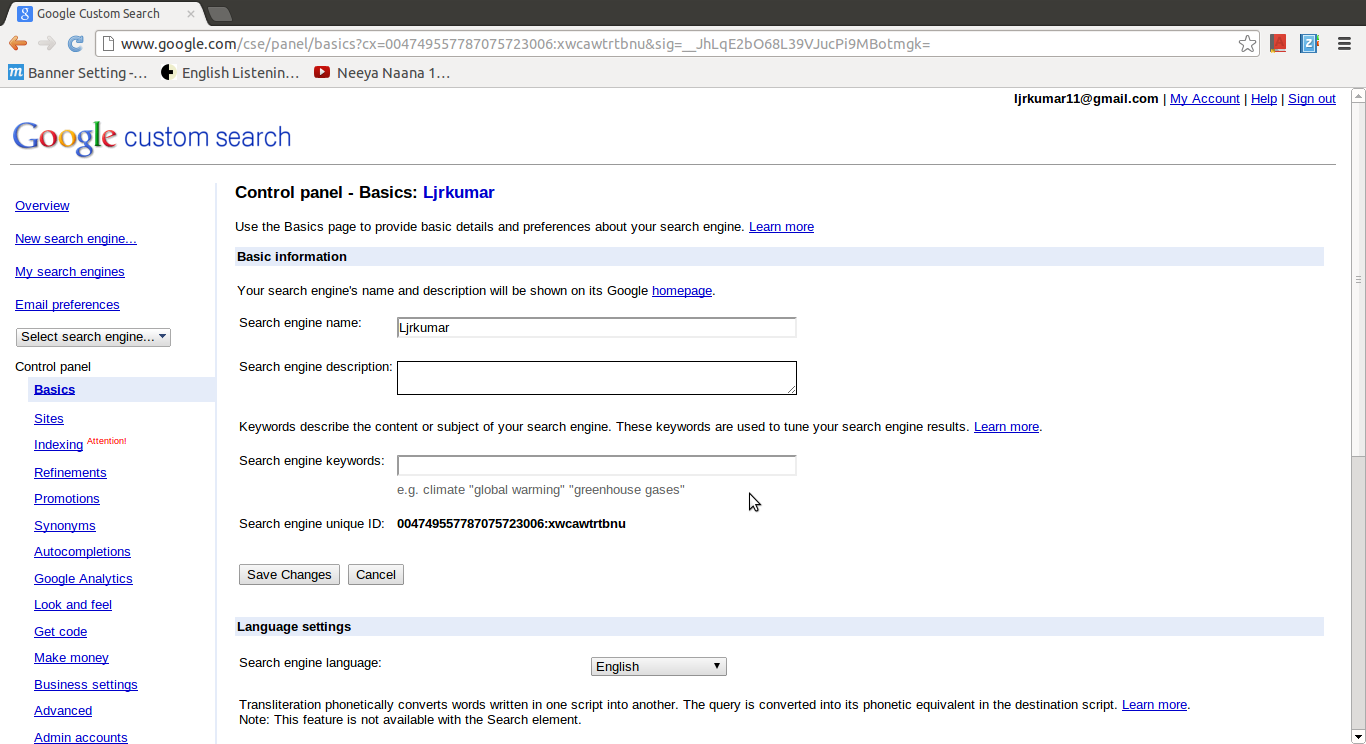Click Learn more about keywords
Image resolution: width=1366 pixels, height=744 pixels.
[x=1006, y=427]
